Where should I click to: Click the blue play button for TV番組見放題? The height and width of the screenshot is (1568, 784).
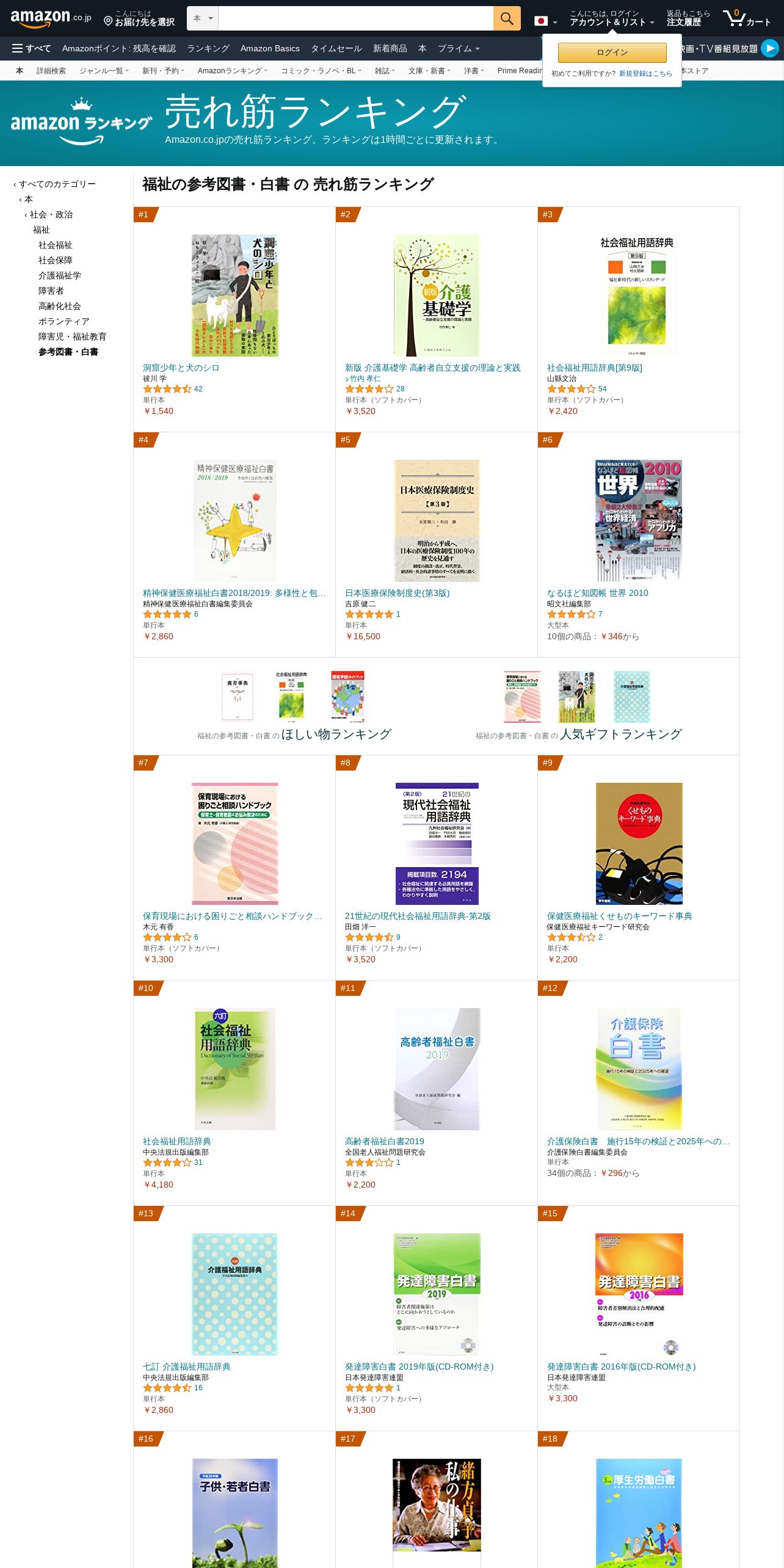click(770, 48)
